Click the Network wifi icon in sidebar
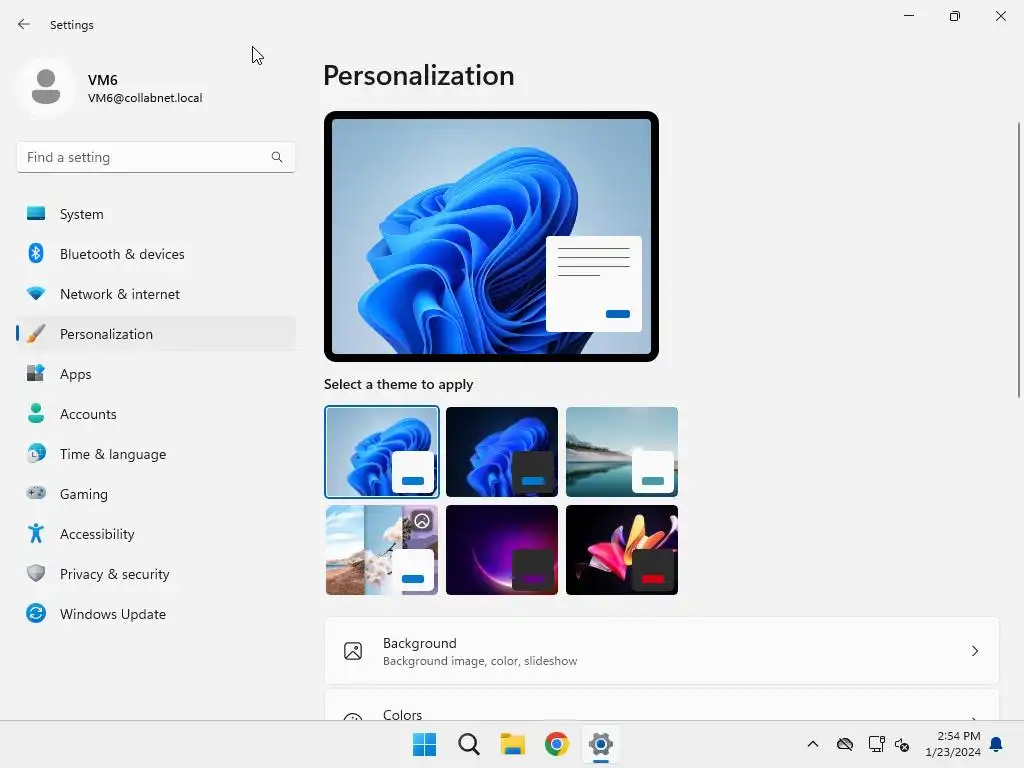Image resolution: width=1024 pixels, height=768 pixels. [x=36, y=293]
